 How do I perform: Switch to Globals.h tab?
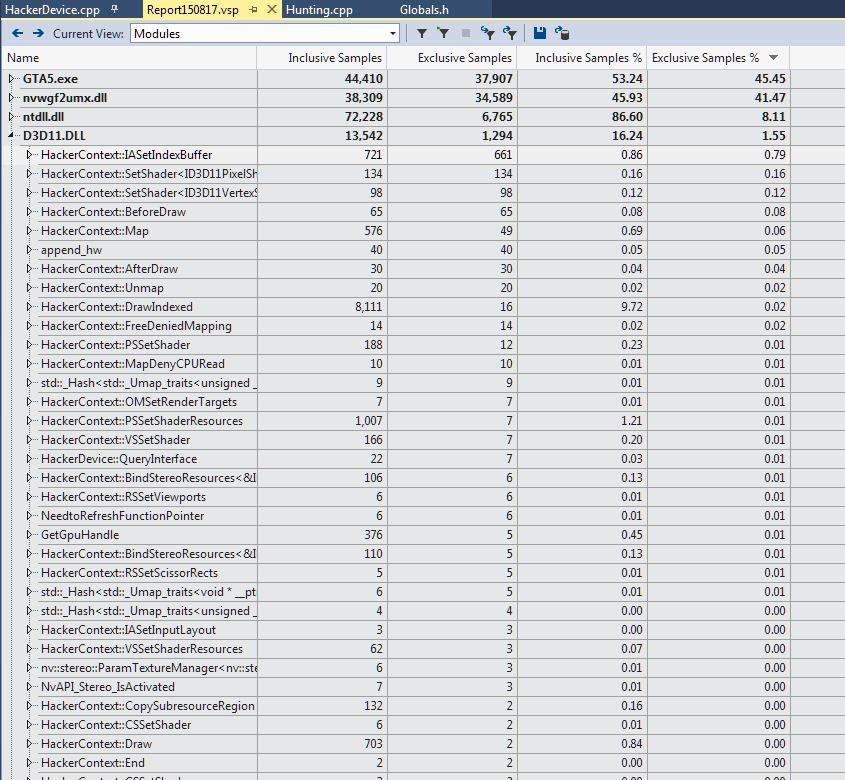[x=424, y=10]
